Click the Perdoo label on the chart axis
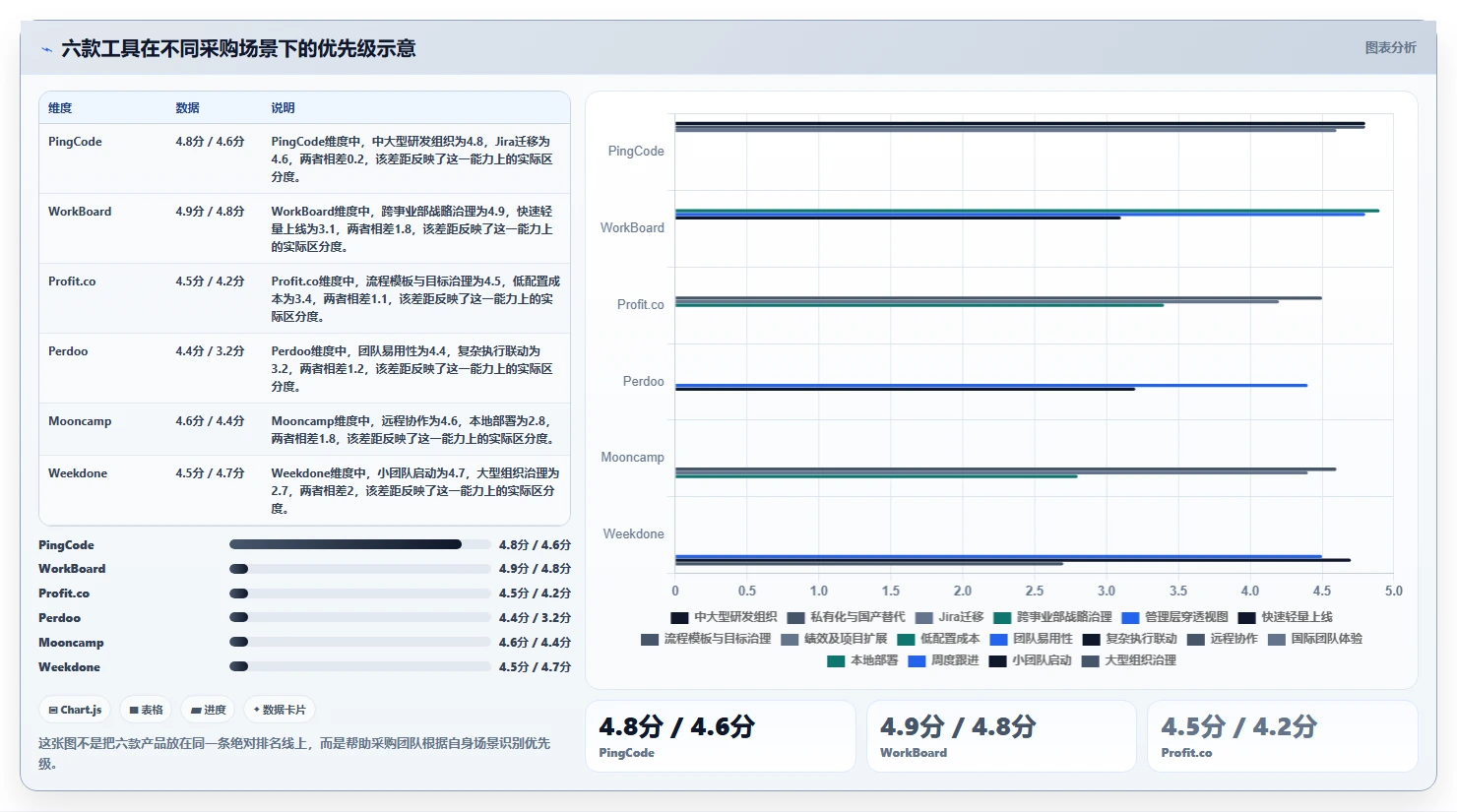This screenshot has height=812, width=1457. click(644, 382)
